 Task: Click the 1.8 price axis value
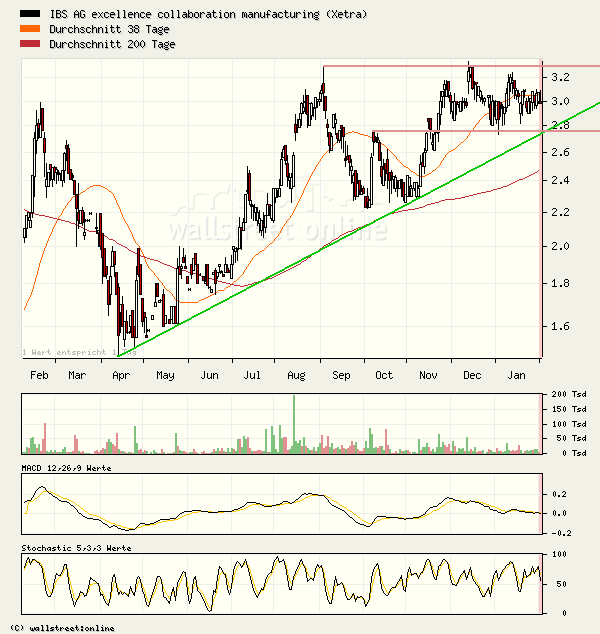pos(560,283)
